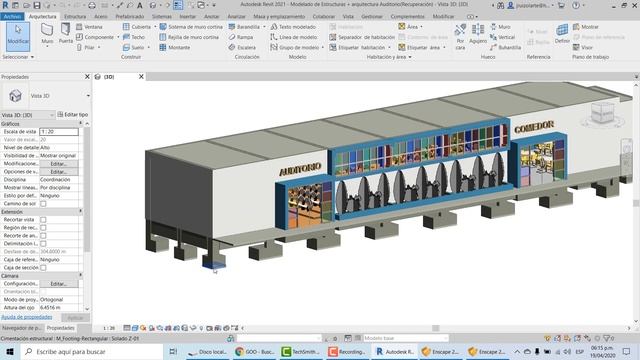Open the Windows Start menu
Screen dimensions: 640x360
click(x=10, y=351)
